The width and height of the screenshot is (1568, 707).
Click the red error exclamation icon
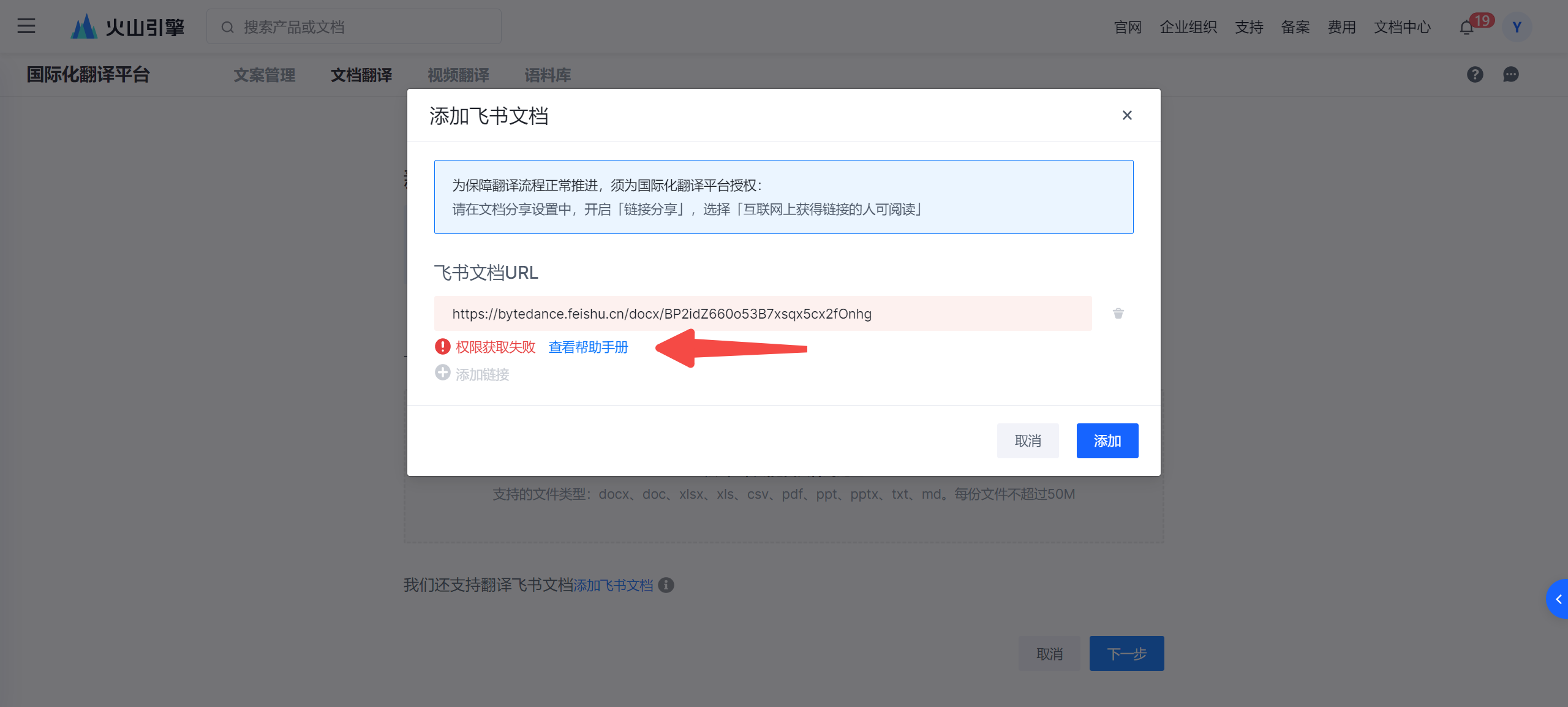[442, 347]
